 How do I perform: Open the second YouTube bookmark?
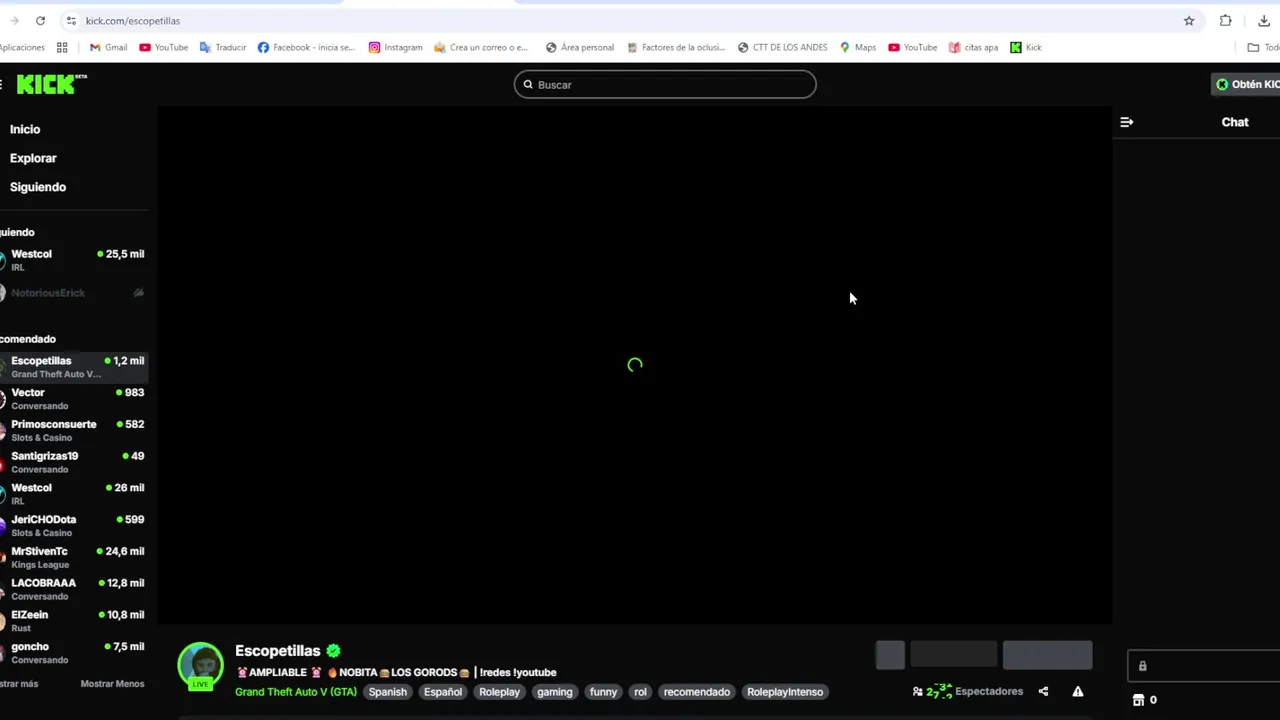tap(913, 47)
